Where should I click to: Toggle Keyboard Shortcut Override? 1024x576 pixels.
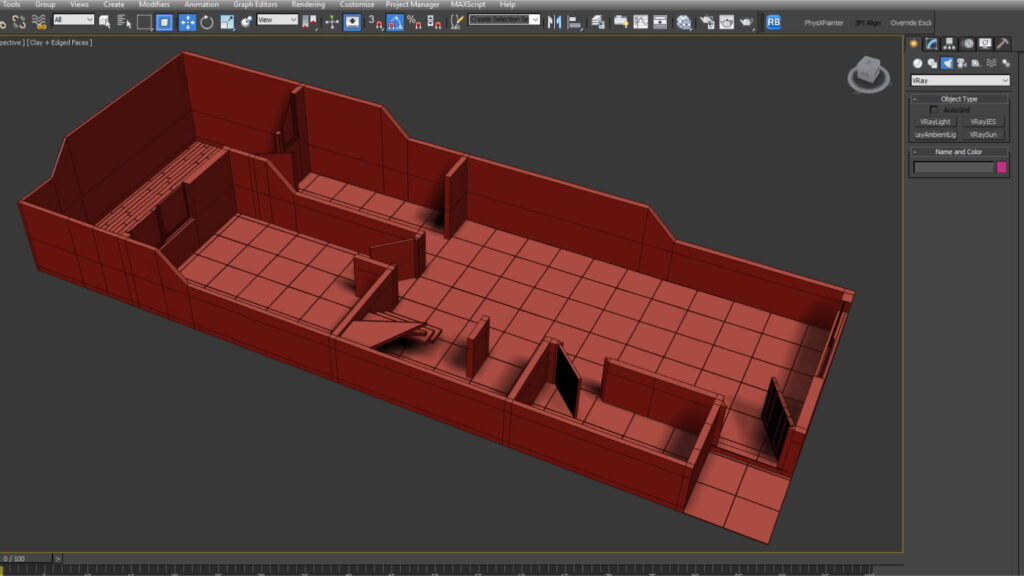(x=352, y=22)
